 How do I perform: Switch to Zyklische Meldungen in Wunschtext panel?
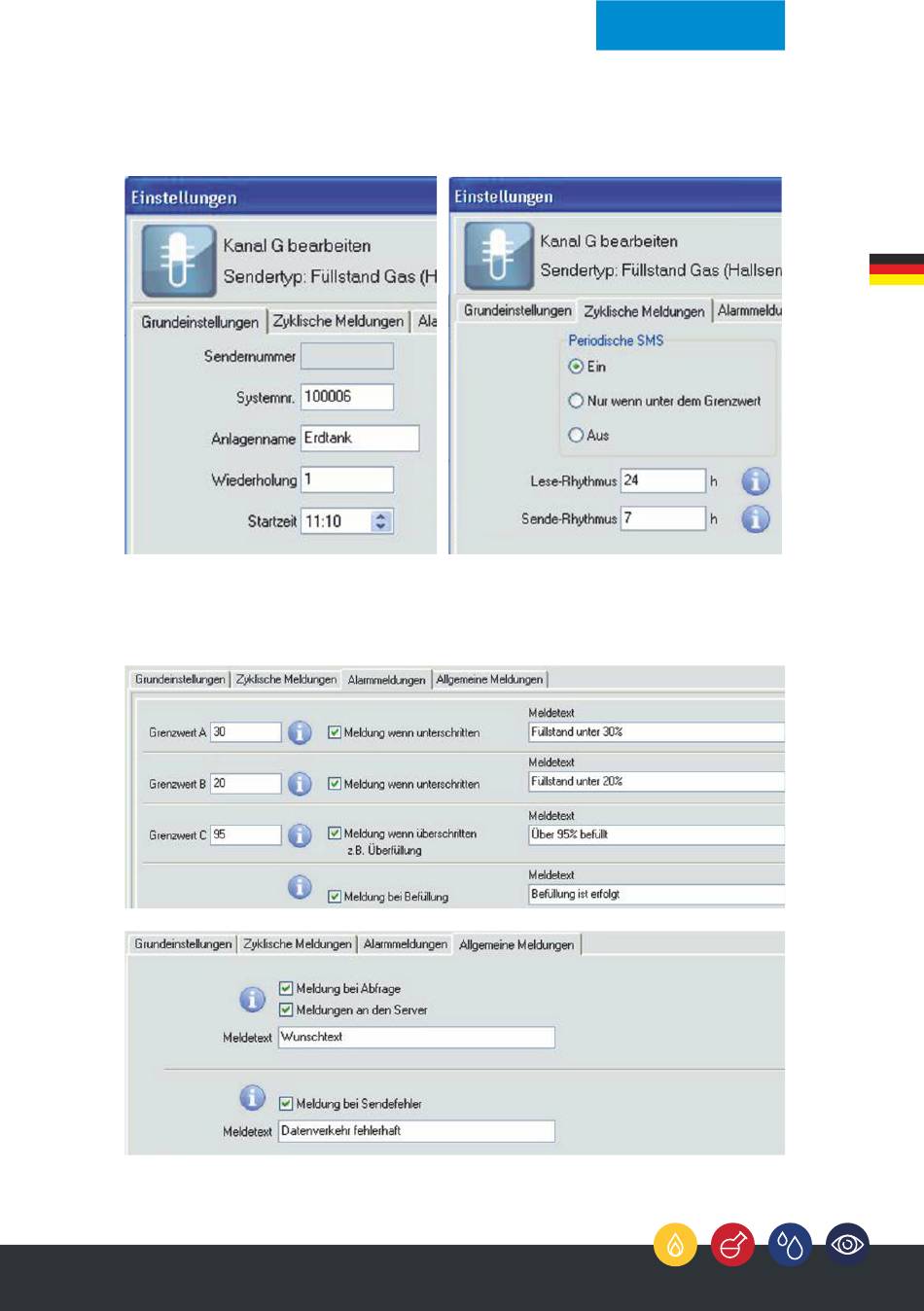(298, 943)
